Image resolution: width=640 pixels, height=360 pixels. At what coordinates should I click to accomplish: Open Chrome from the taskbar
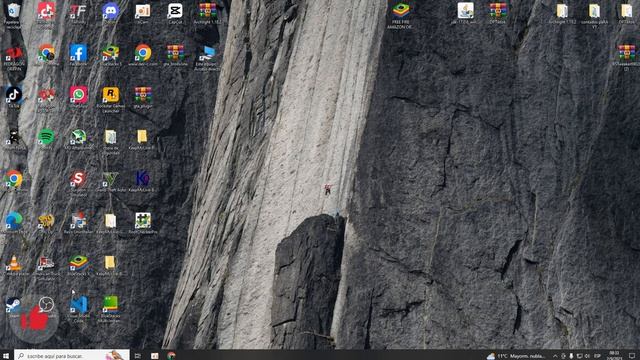pos(171,356)
